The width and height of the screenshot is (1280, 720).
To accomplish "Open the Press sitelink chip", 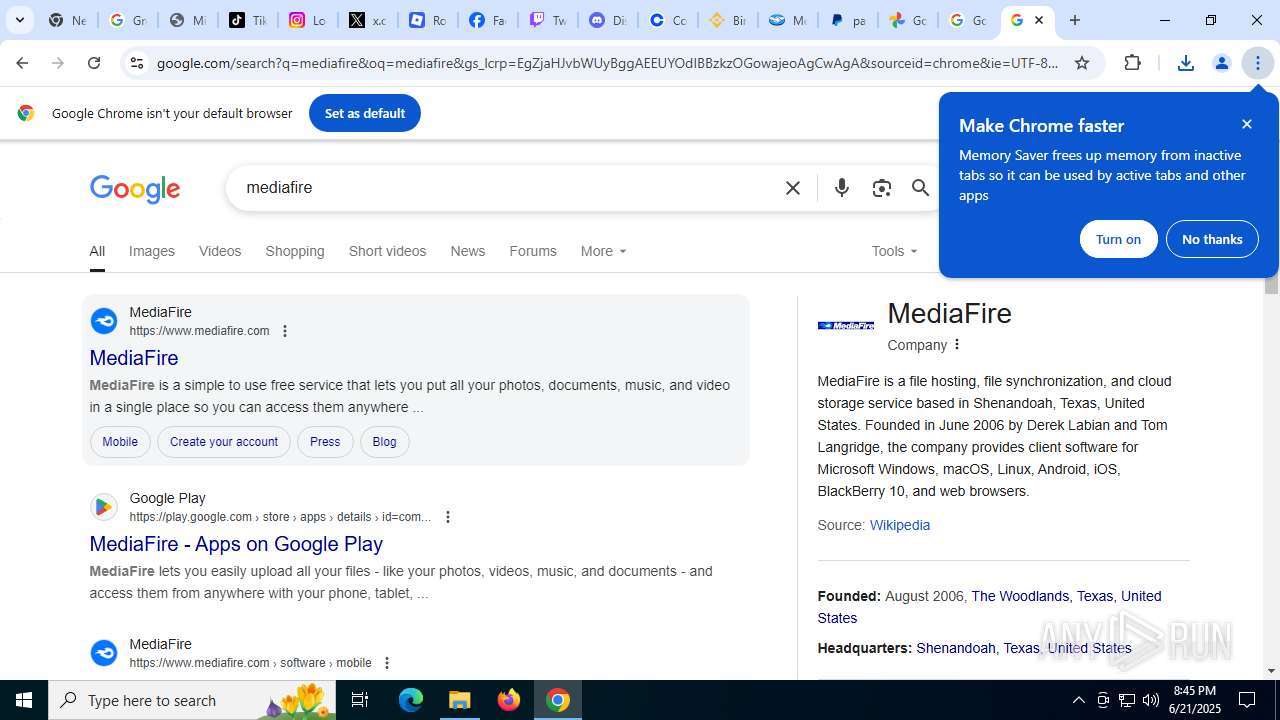I will (x=325, y=442).
